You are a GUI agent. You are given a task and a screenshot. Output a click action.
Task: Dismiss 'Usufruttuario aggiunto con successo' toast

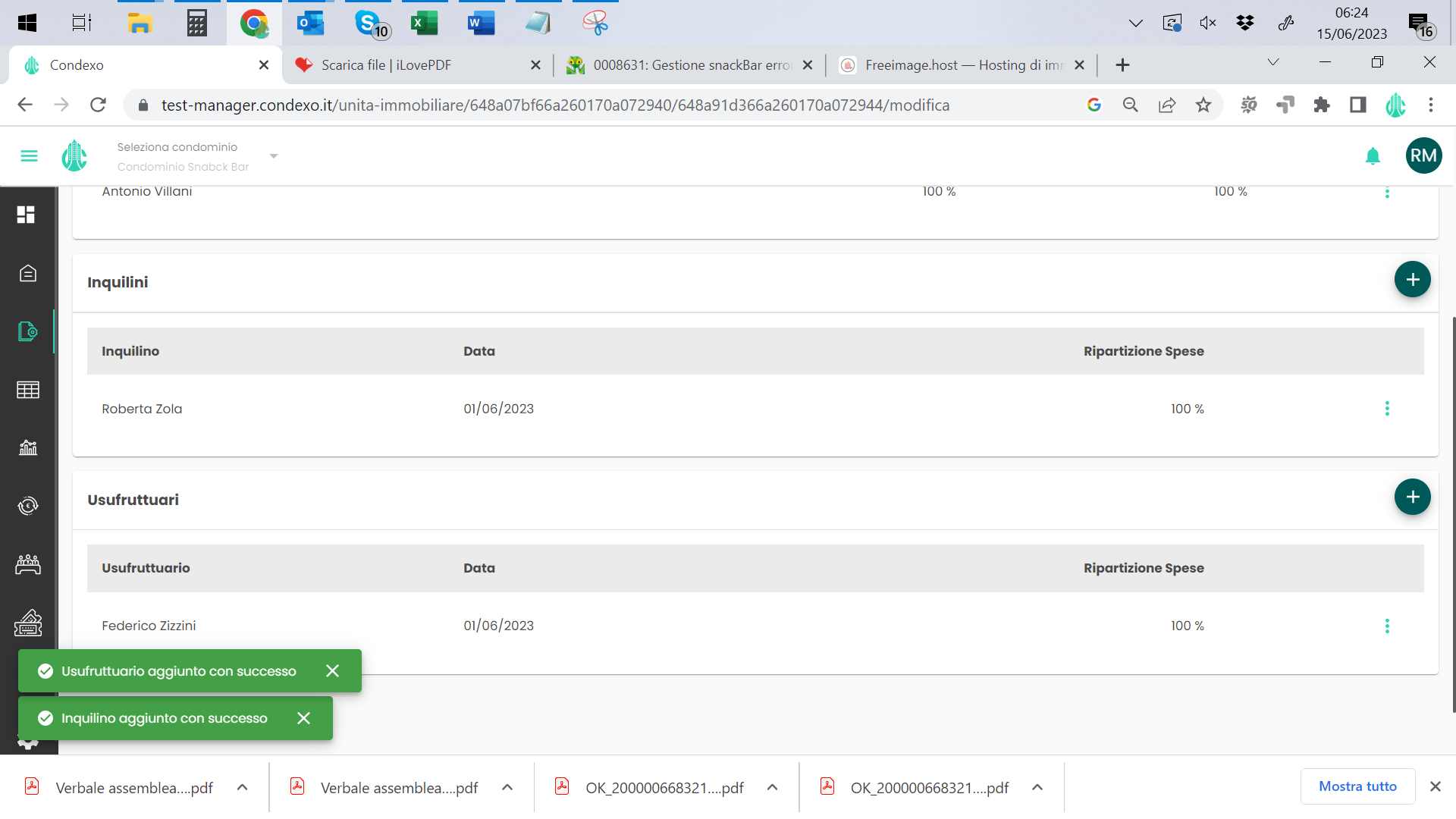coord(332,670)
